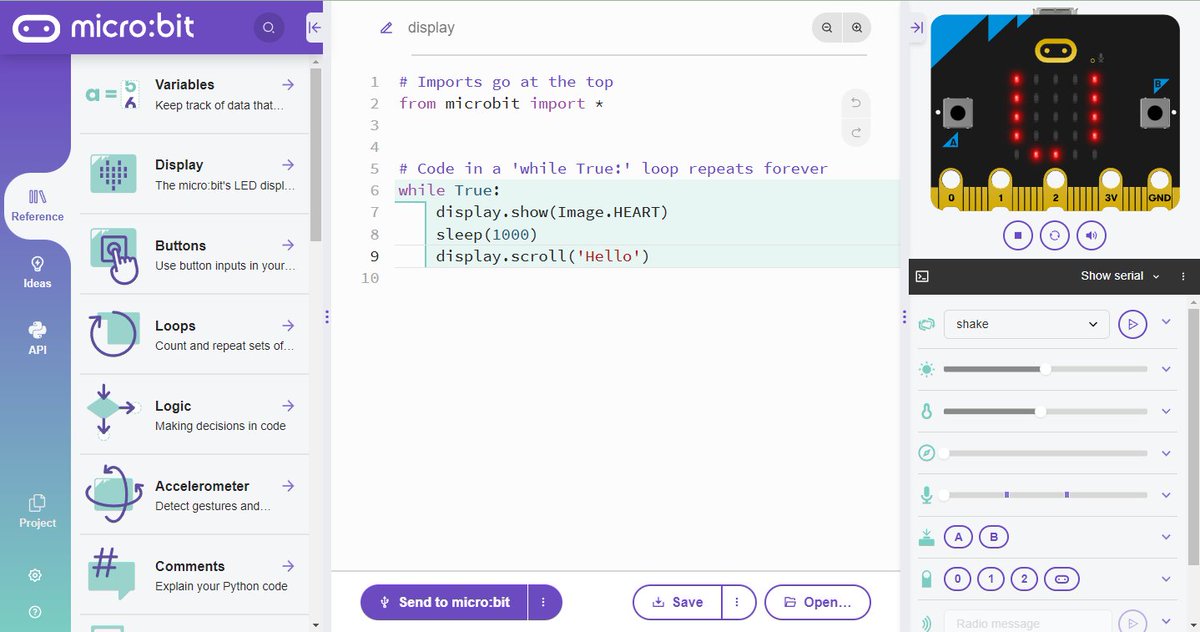Collapse the reference sidebar

click(314, 28)
